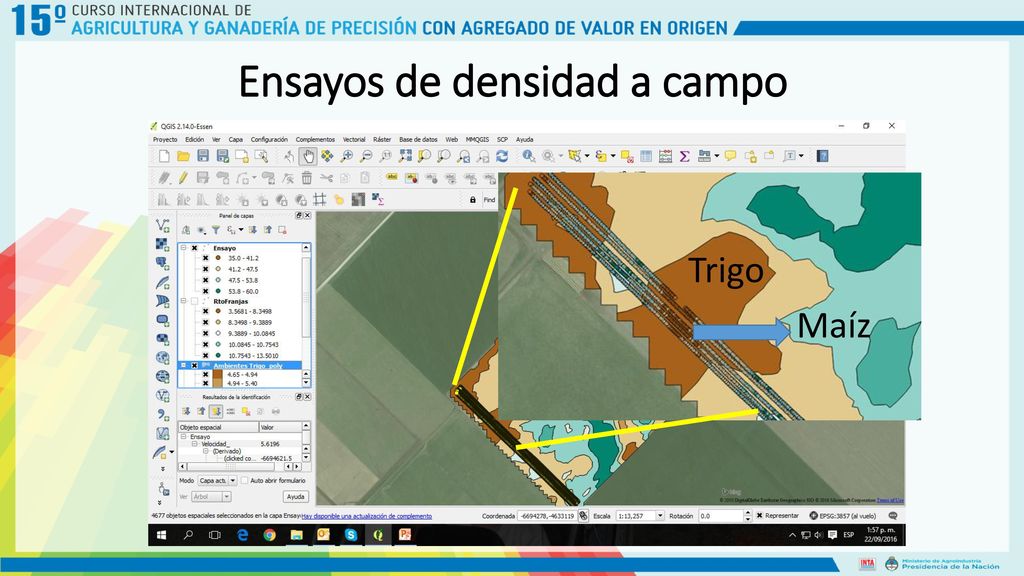
Task: Open Google Chrome from the taskbar
Action: coord(269,535)
